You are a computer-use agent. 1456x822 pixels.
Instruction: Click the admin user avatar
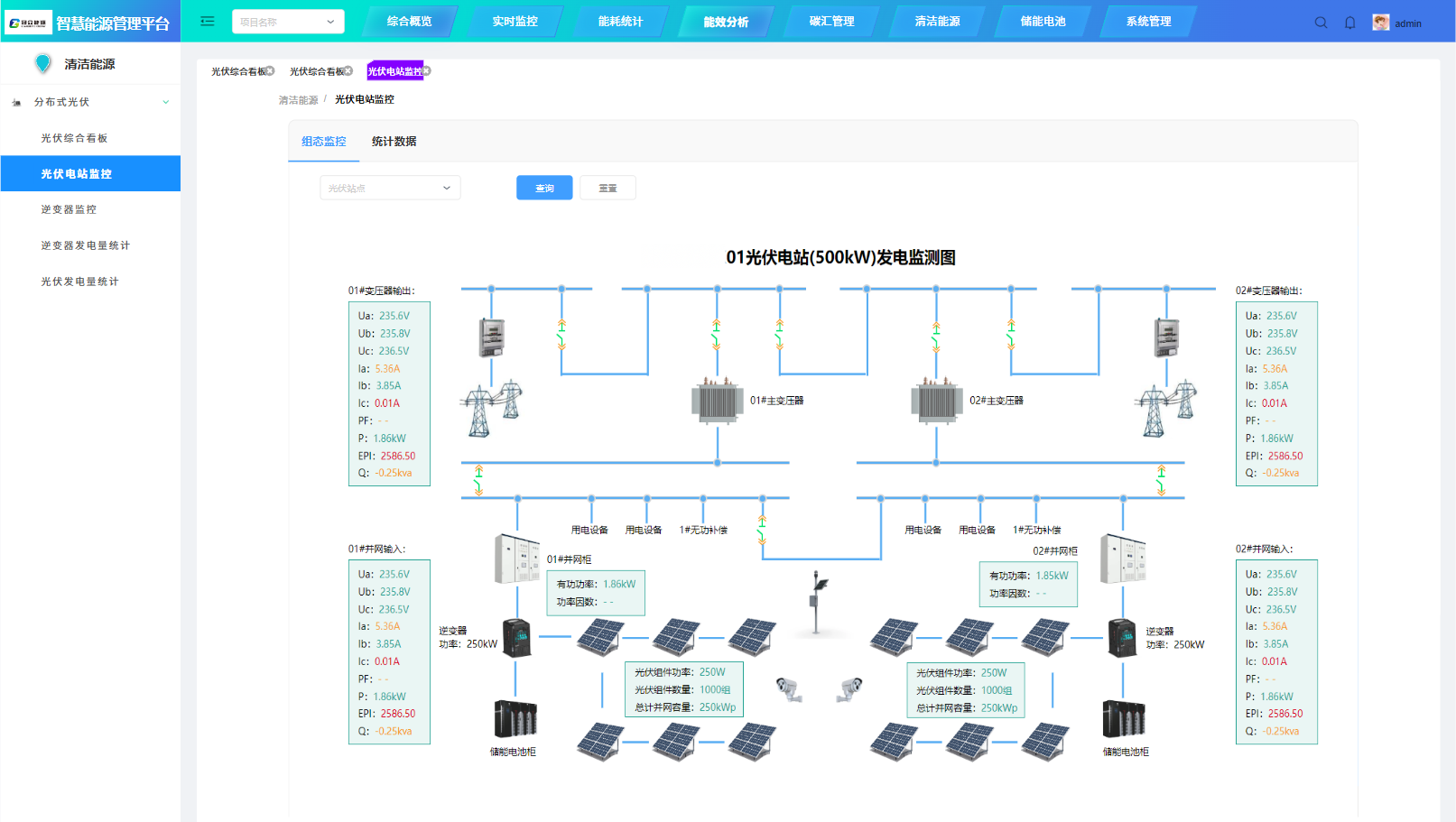pos(1380,23)
